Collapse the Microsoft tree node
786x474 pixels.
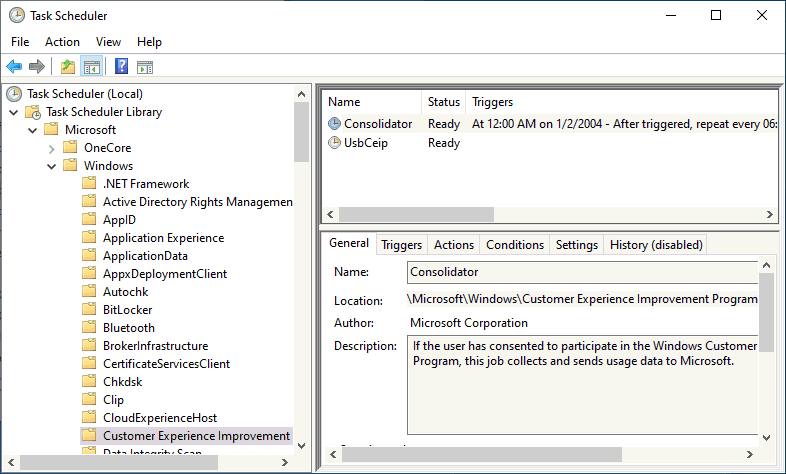click(33, 130)
